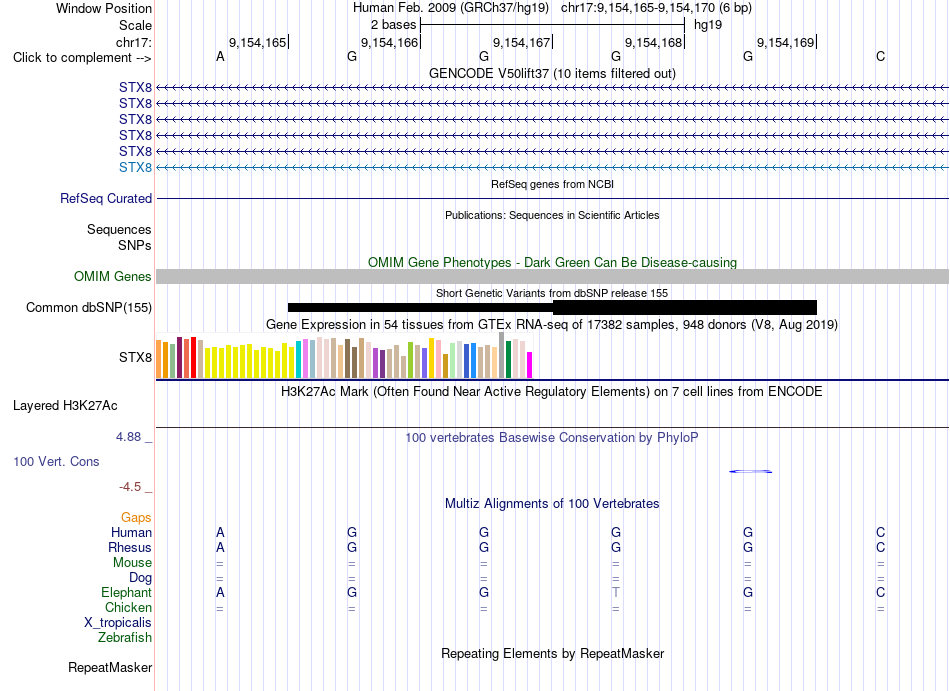Click the RefSeq Curated label

[x=106, y=199]
